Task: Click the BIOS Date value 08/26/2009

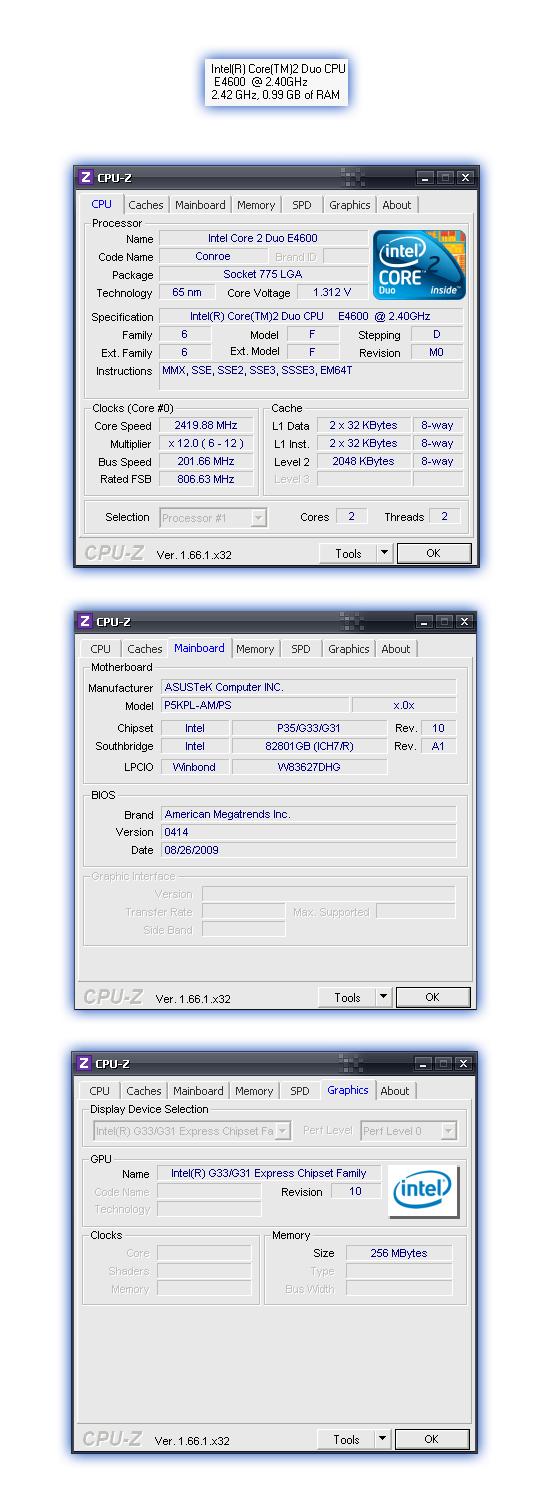Action: (x=309, y=850)
